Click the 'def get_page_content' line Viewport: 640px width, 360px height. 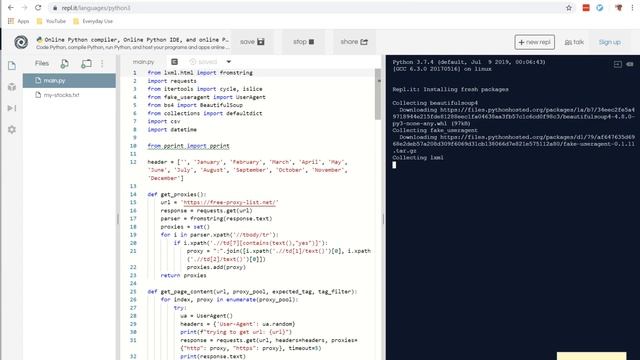[x=252, y=291]
